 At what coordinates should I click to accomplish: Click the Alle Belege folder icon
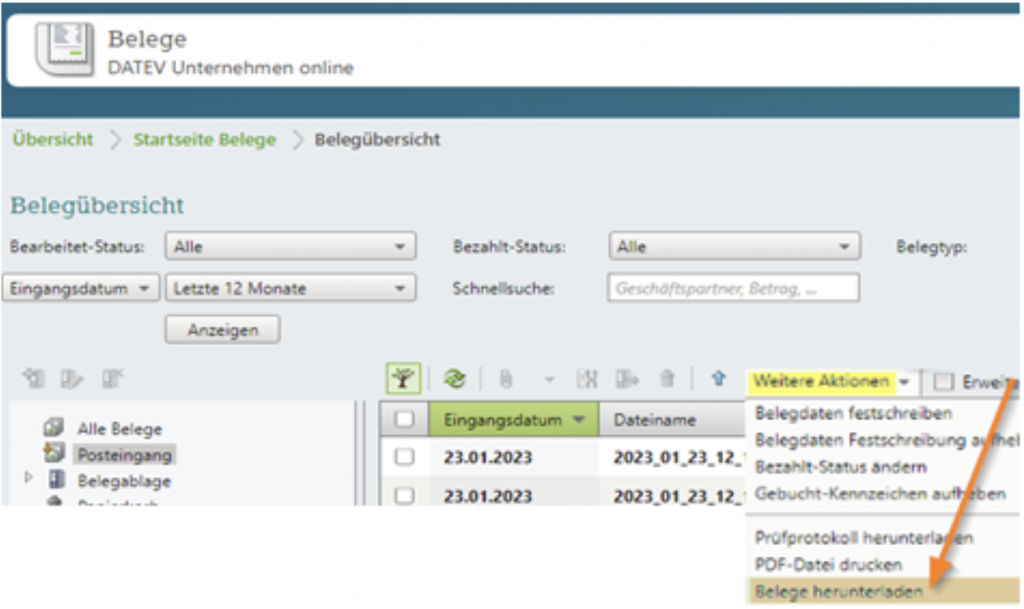(55, 429)
